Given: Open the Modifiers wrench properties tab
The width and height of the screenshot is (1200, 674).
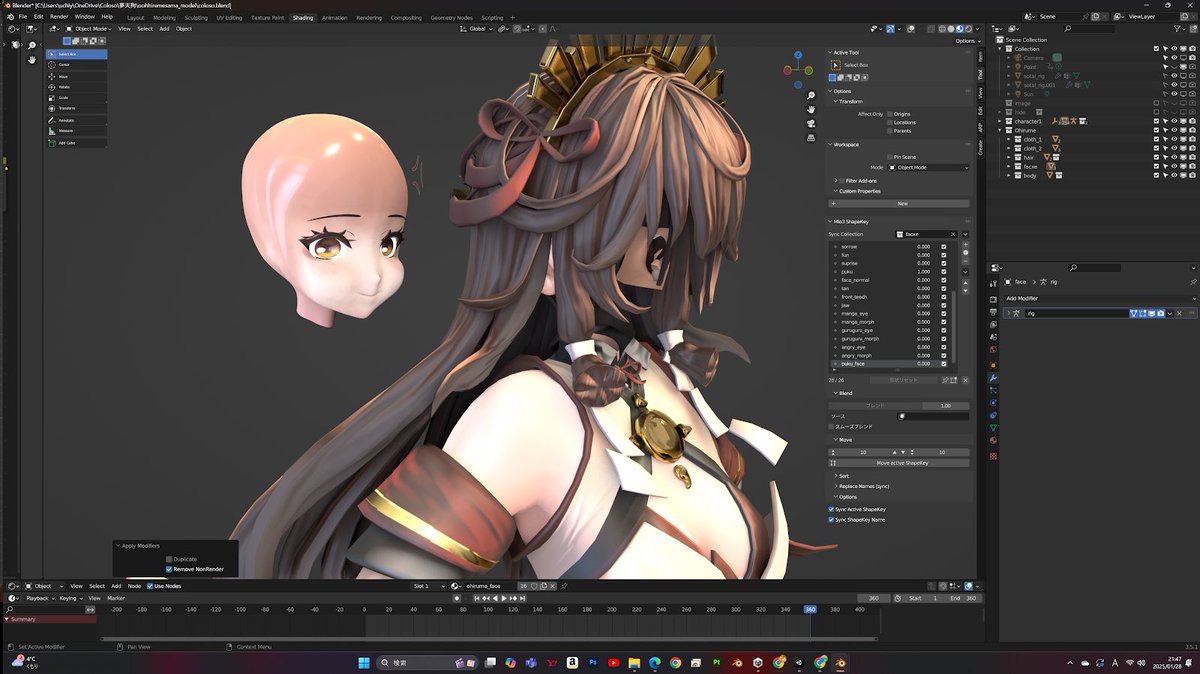Looking at the screenshot, I should [993, 378].
